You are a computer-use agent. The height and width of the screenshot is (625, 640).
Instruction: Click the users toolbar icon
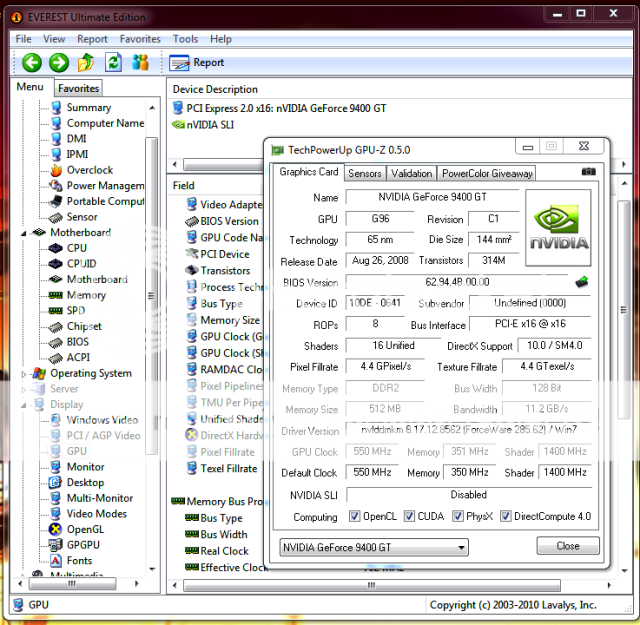tap(140, 62)
